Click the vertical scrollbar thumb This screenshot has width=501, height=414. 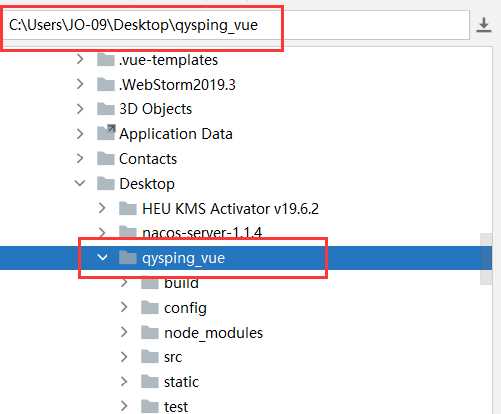pyautogui.click(x=486, y=259)
